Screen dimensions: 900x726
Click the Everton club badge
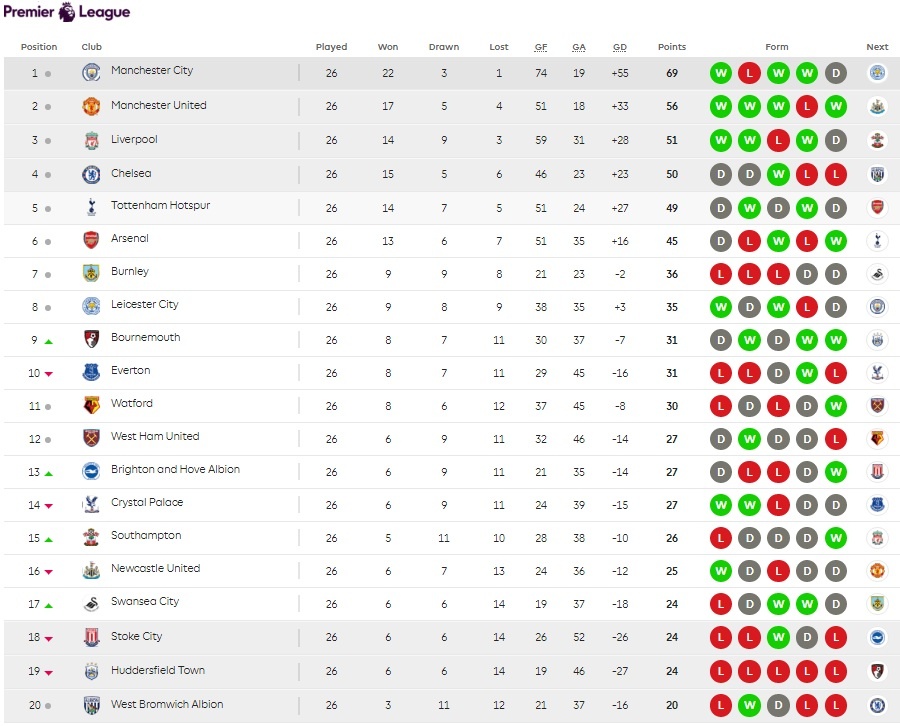[x=92, y=372]
